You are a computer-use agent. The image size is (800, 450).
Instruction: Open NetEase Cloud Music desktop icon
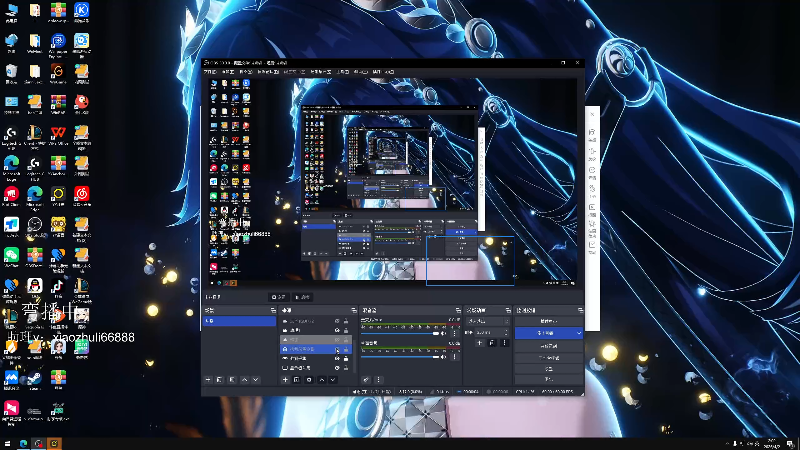click(82, 197)
